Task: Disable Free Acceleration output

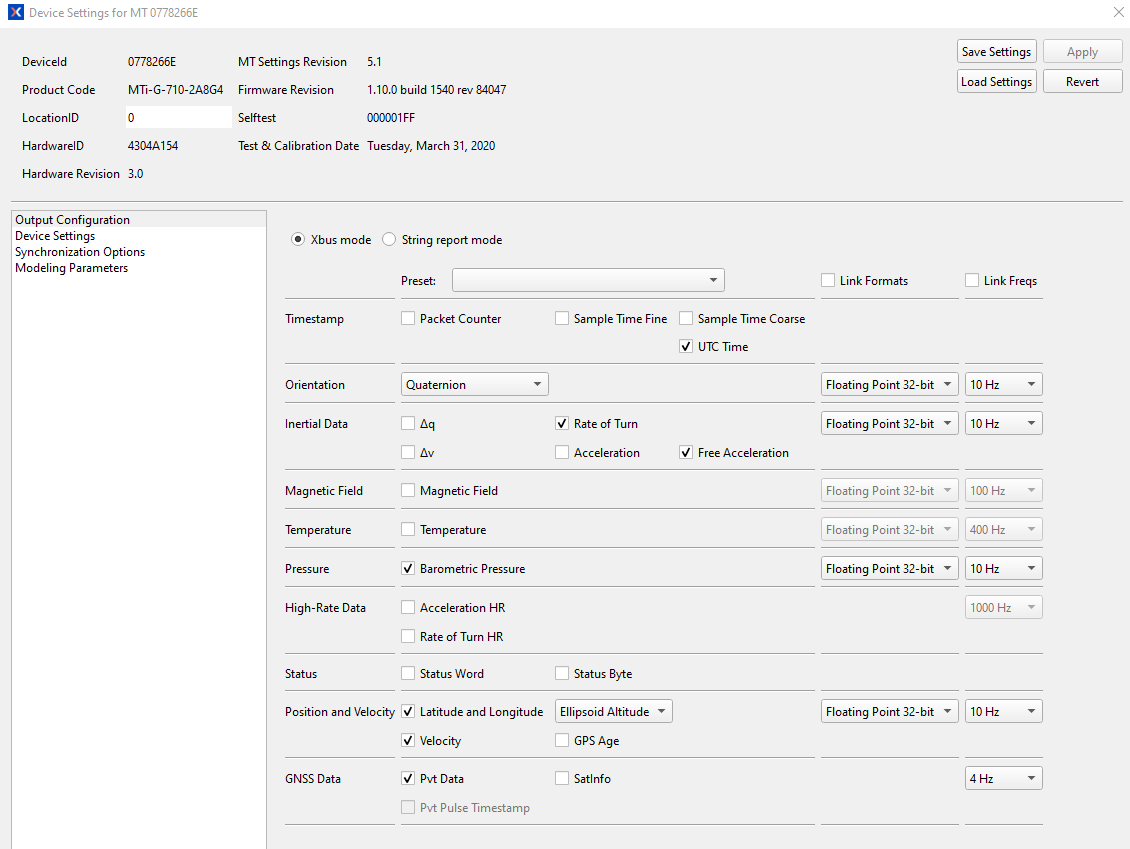Action: tap(686, 452)
